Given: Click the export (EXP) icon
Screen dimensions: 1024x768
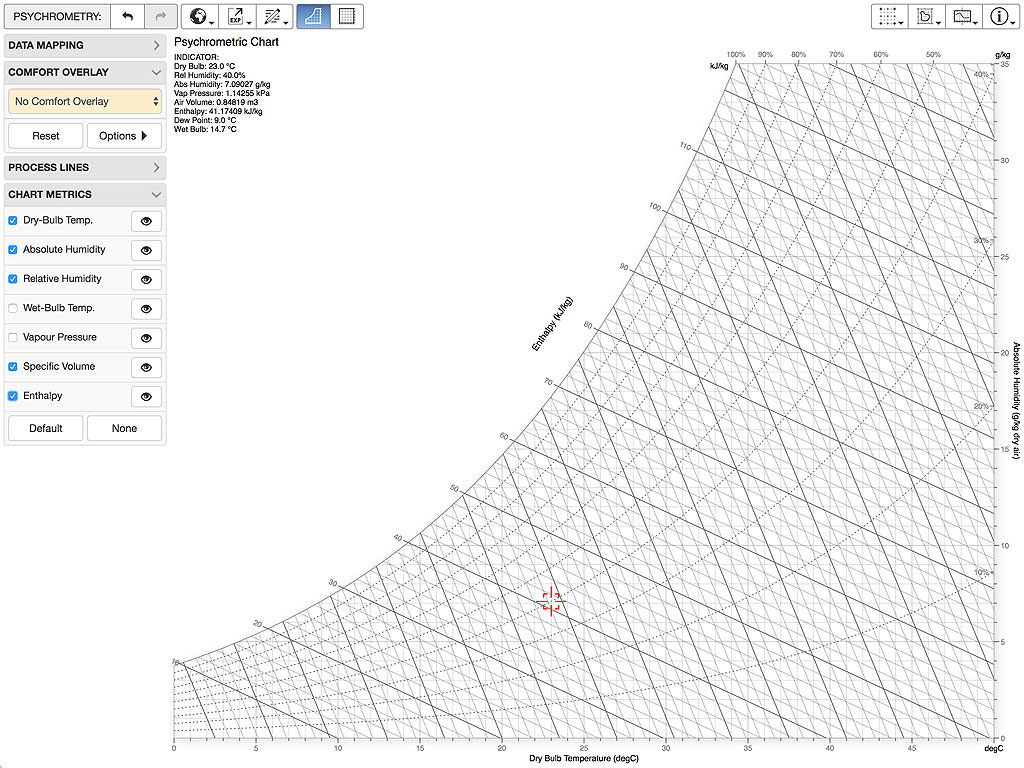Looking at the screenshot, I should point(237,16).
